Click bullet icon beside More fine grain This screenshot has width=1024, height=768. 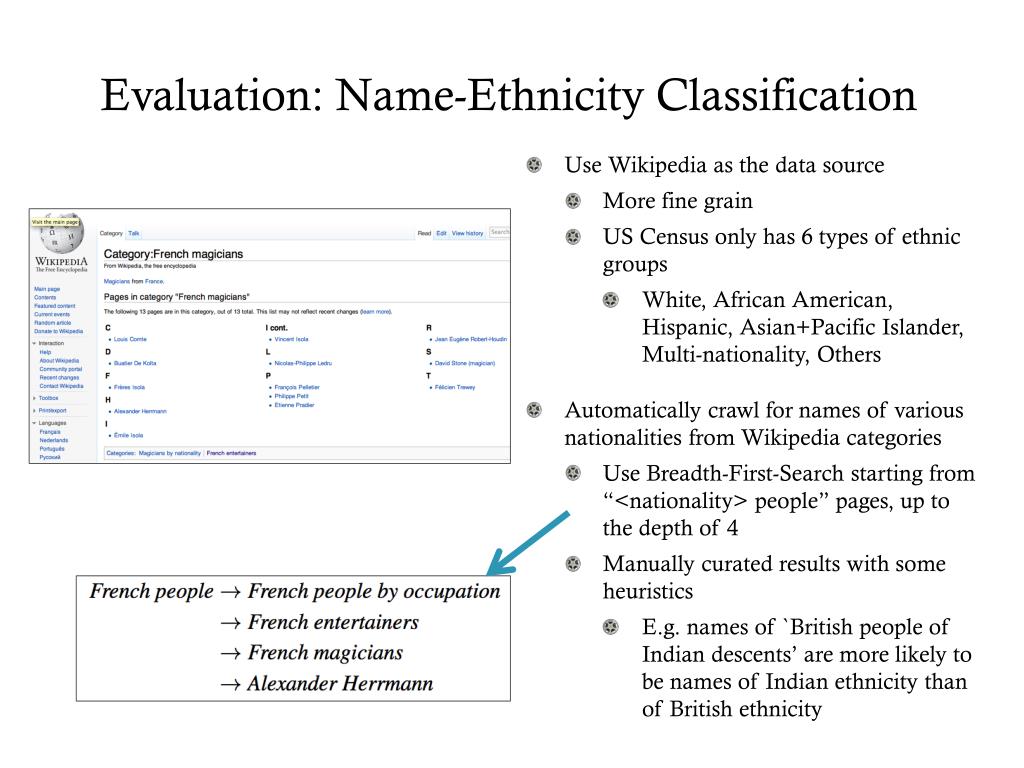[573, 200]
